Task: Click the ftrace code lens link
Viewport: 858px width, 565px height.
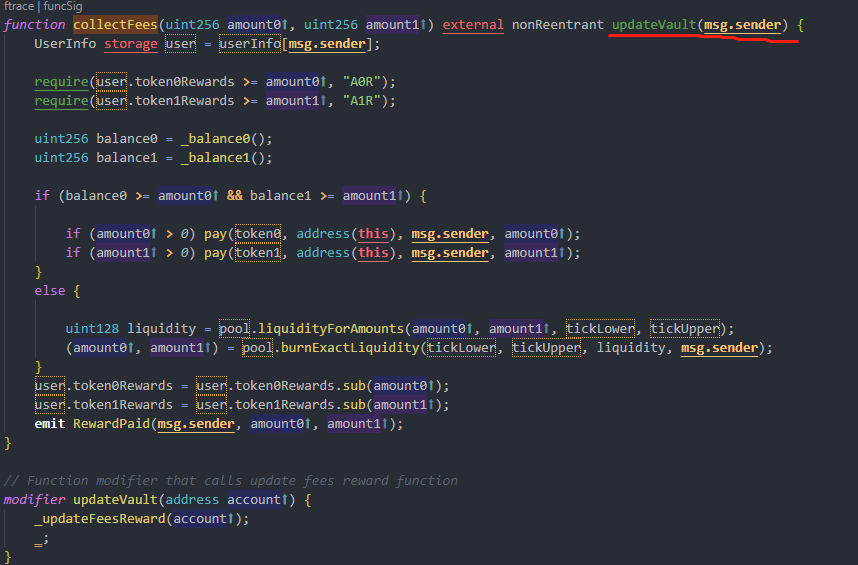Action: 19,7
